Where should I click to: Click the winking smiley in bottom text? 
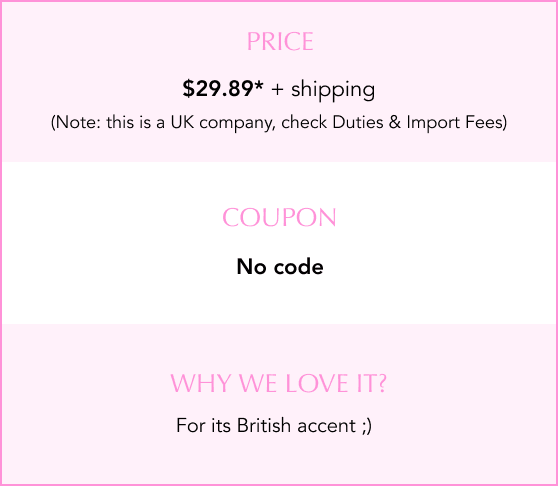pyautogui.click(x=367, y=427)
